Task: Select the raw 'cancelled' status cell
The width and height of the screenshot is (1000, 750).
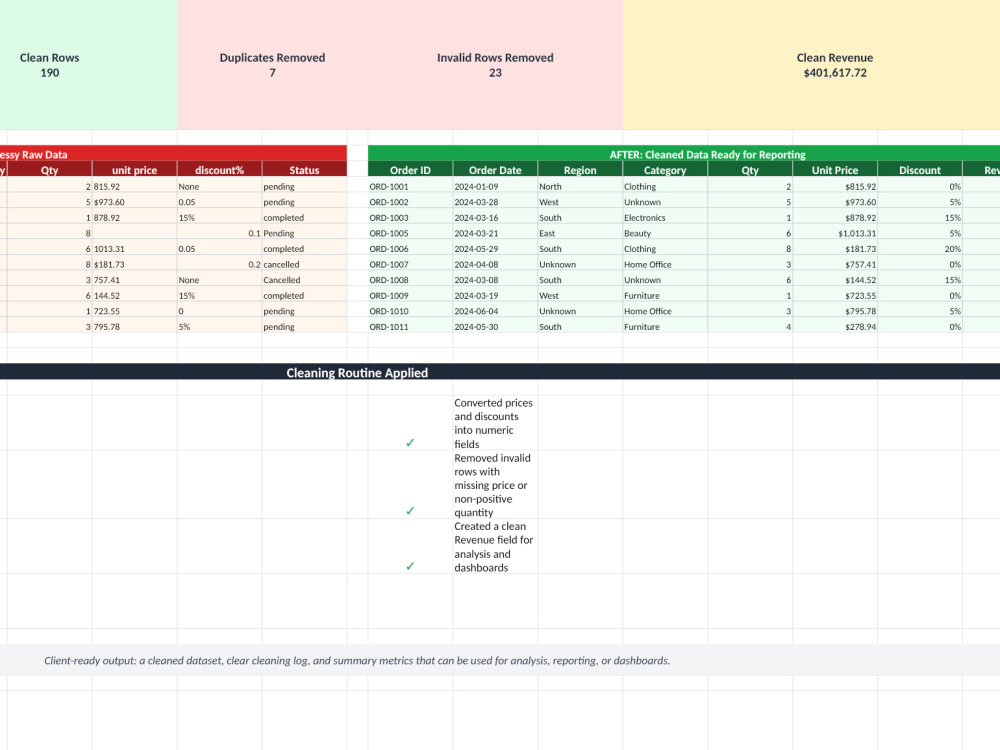Action: (304, 264)
